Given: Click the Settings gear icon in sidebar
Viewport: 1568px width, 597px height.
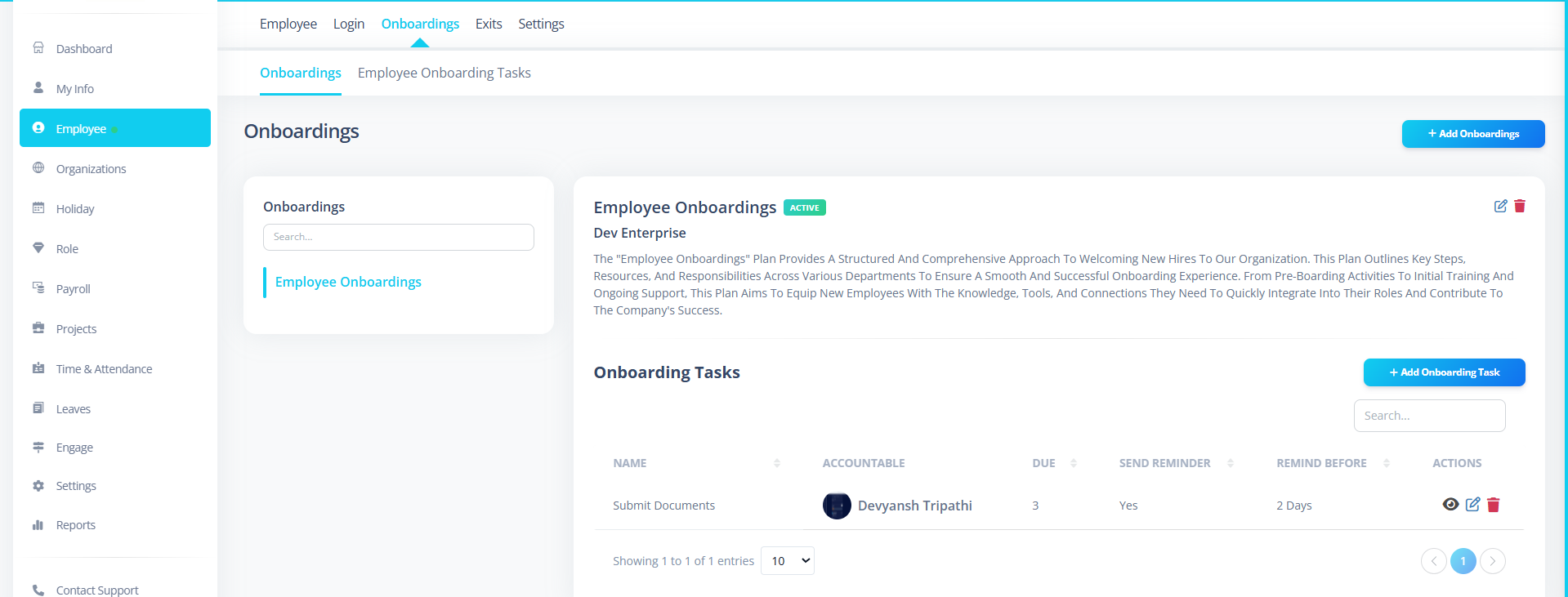Looking at the screenshot, I should (x=38, y=485).
